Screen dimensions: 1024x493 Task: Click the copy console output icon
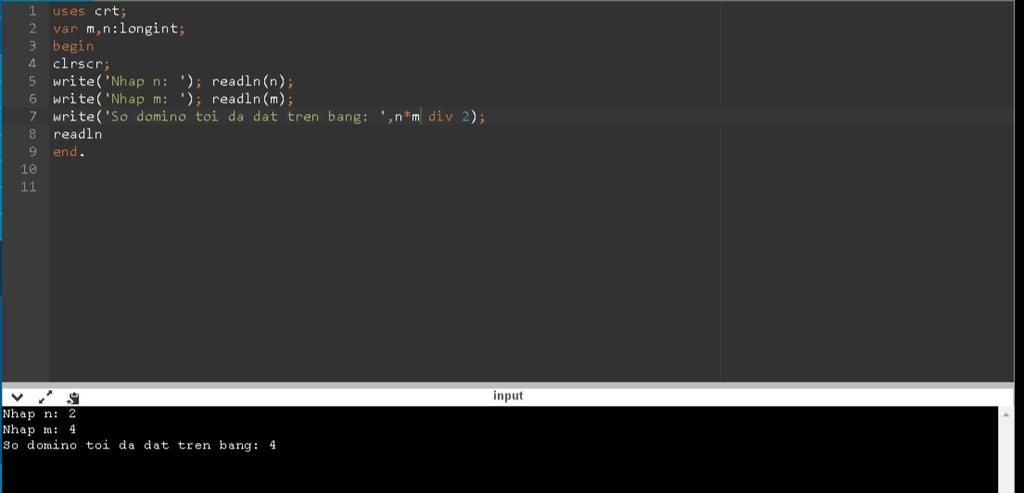(73, 397)
